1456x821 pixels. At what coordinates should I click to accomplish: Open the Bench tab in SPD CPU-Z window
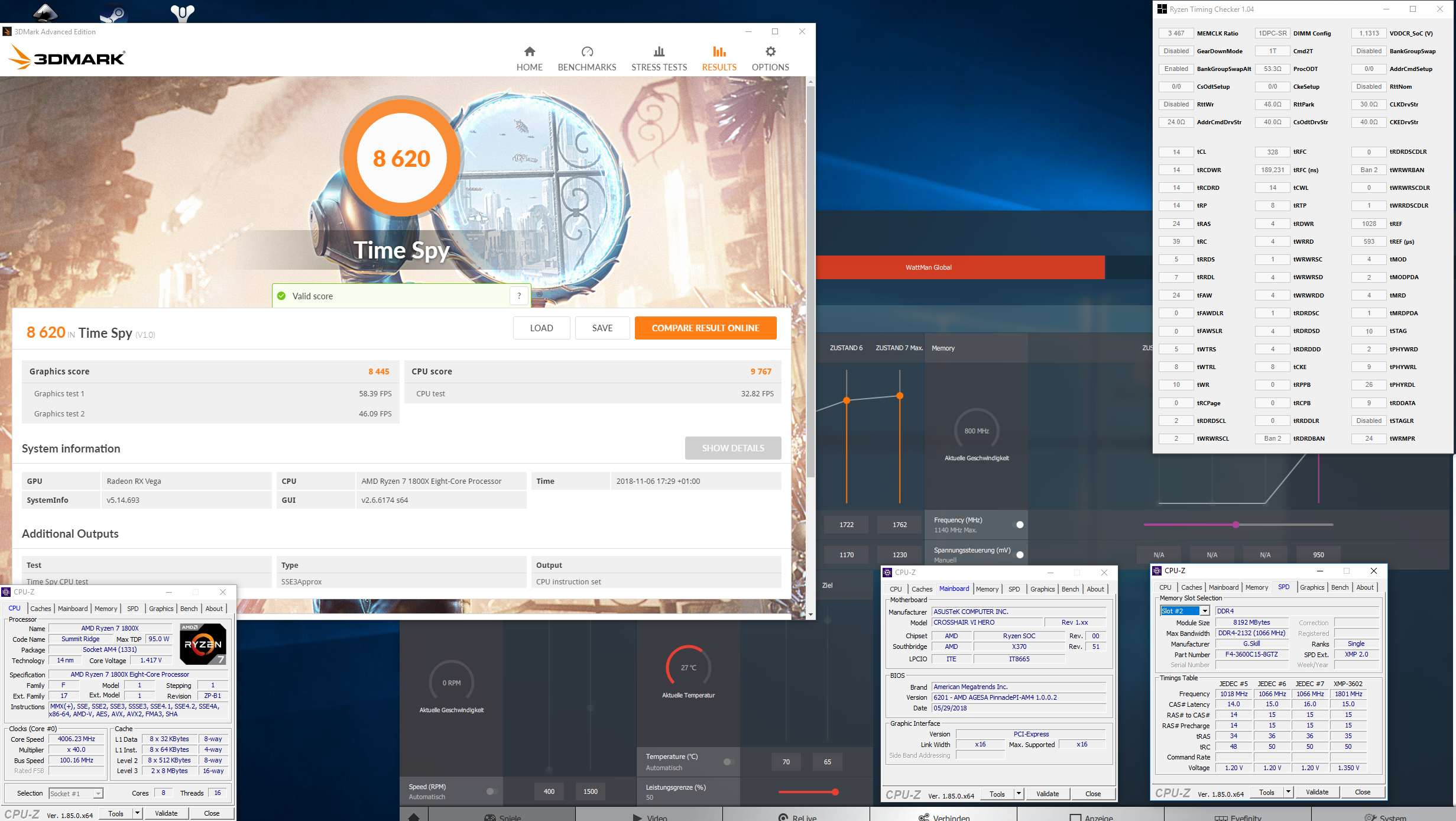pyautogui.click(x=1340, y=587)
